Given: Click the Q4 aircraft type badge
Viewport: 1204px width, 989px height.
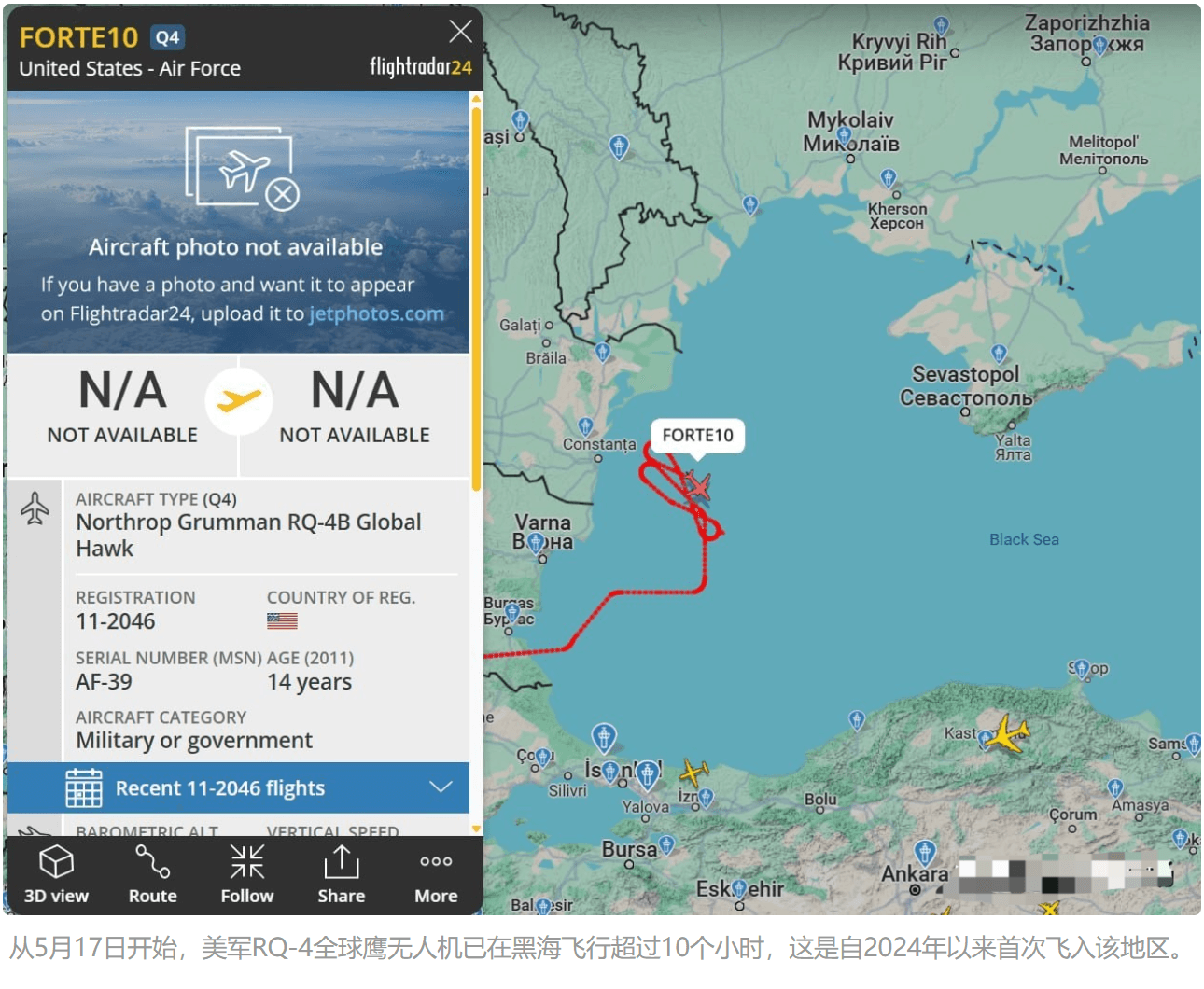Looking at the screenshot, I should (x=168, y=37).
